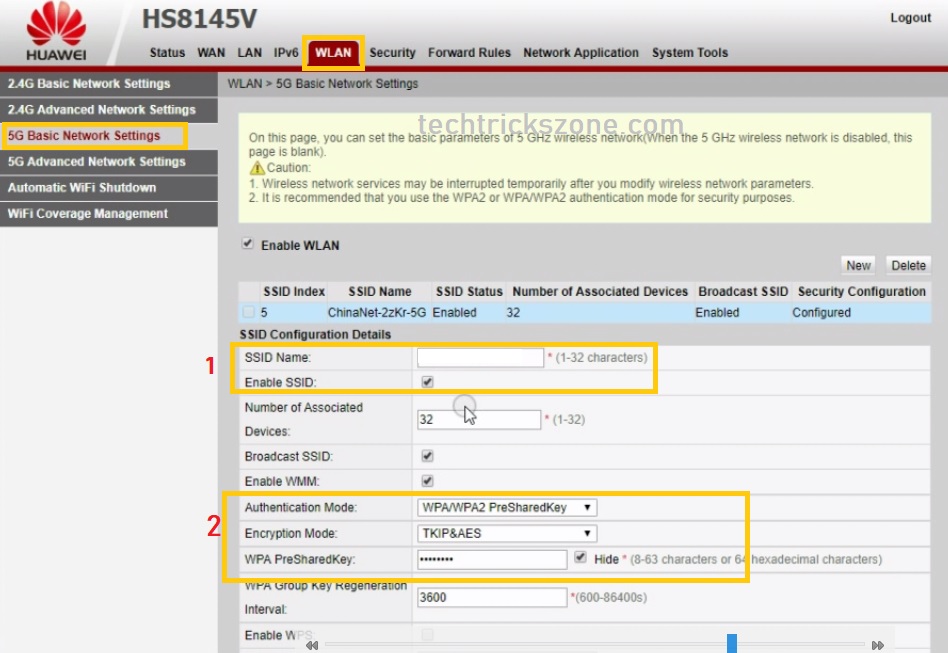Toggle the Enable WLAN checkbox
The height and width of the screenshot is (653, 948).
coord(247,244)
